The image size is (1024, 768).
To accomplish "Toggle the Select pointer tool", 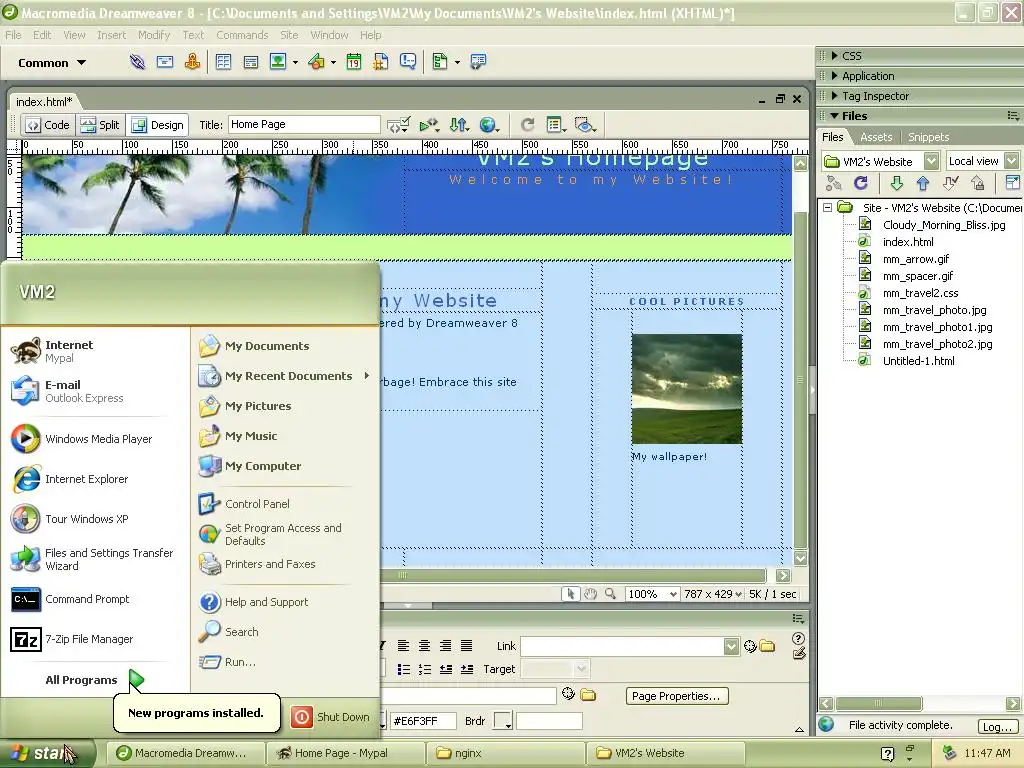I will tap(571, 594).
